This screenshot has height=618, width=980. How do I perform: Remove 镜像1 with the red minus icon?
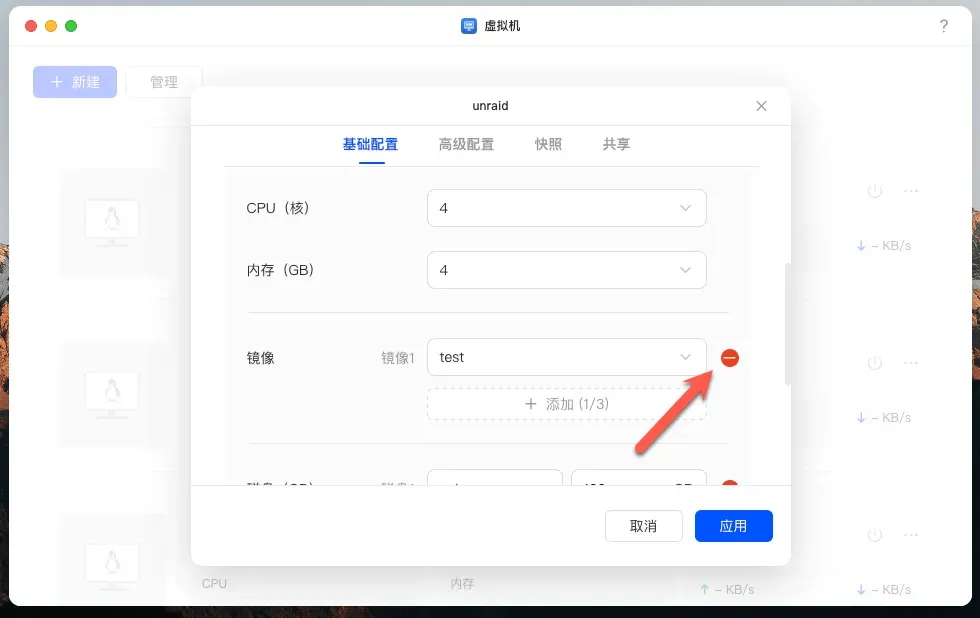coord(729,357)
